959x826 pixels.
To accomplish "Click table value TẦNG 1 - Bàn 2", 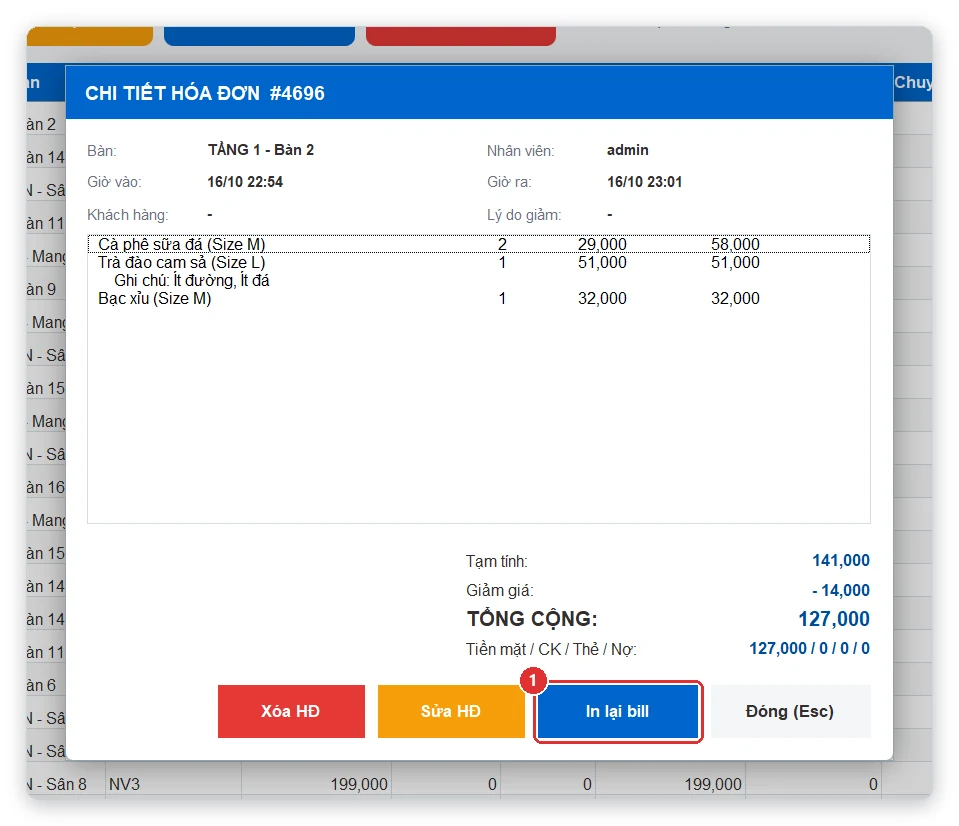I will (x=261, y=150).
